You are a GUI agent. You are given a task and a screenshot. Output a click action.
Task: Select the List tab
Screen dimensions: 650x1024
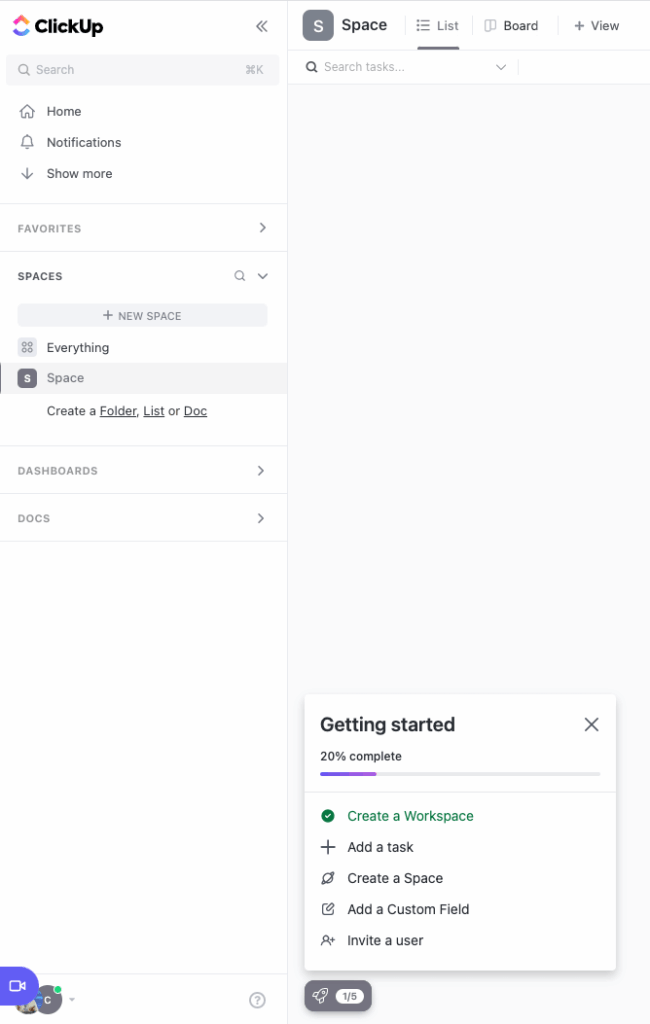[x=438, y=26]
